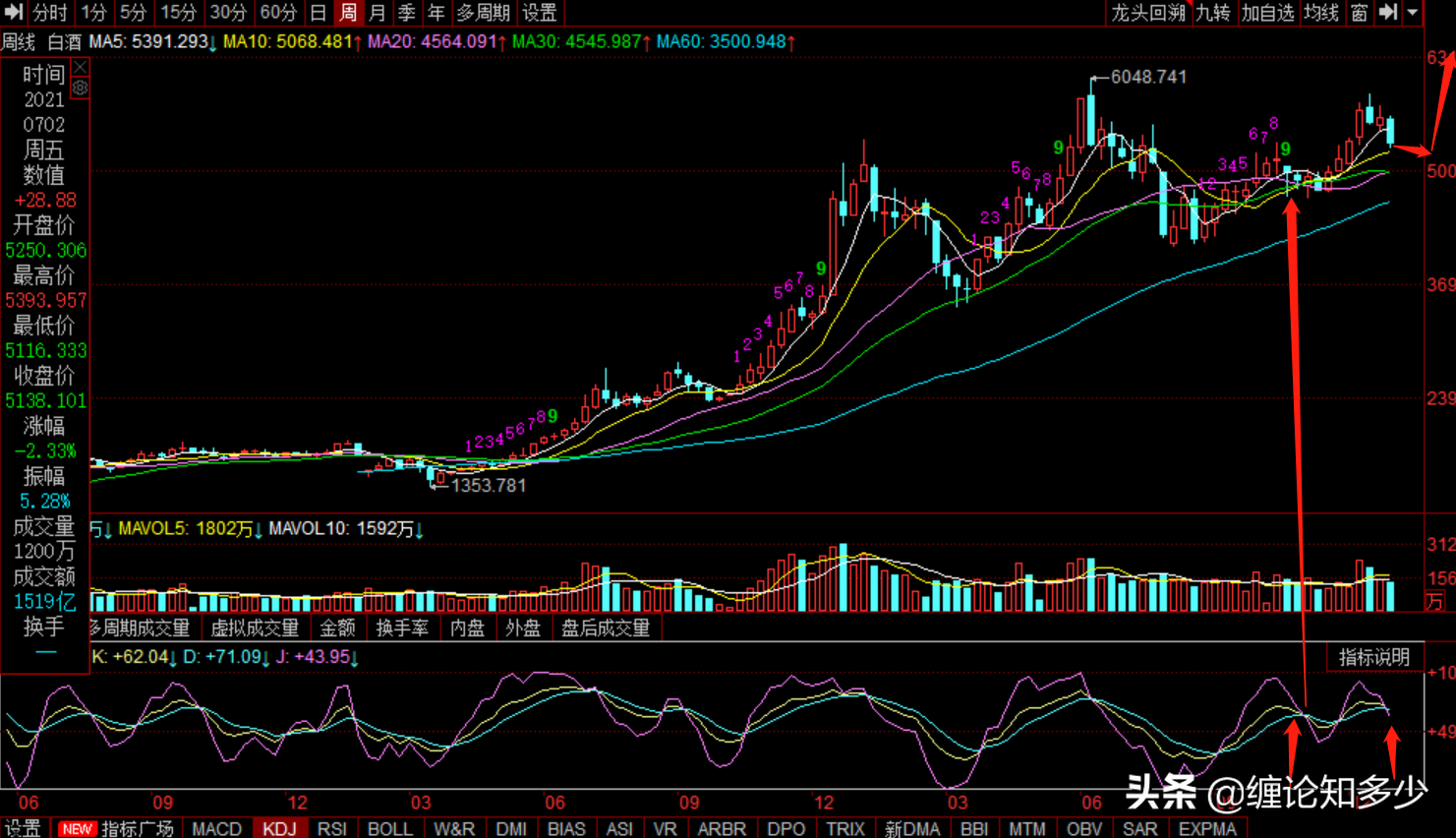Select the 5分 period tab
This screenshot has width=1456, height=838.
coord(133,12)
